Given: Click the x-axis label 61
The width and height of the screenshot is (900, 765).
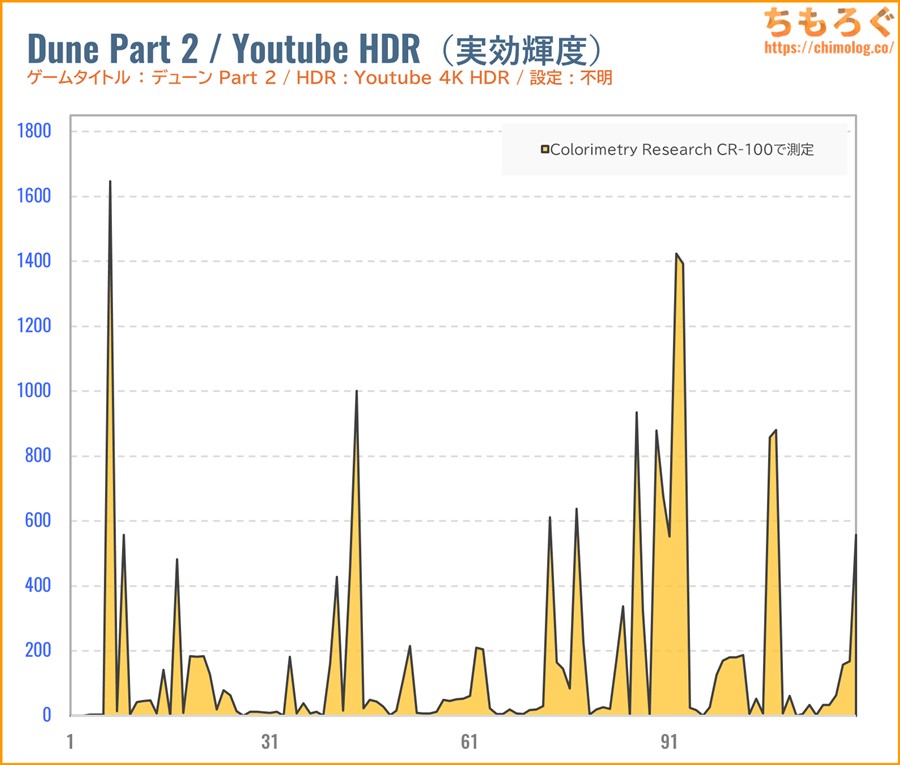Looking at the screenshot, I should [470, 741].
